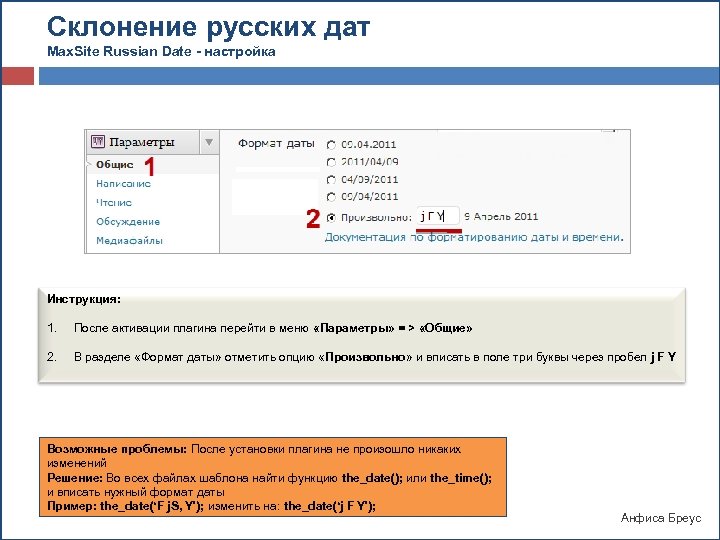The image size is (720, 540).
Task: Select the 2011/04/09 date format radio
Action: pos(331,163)
